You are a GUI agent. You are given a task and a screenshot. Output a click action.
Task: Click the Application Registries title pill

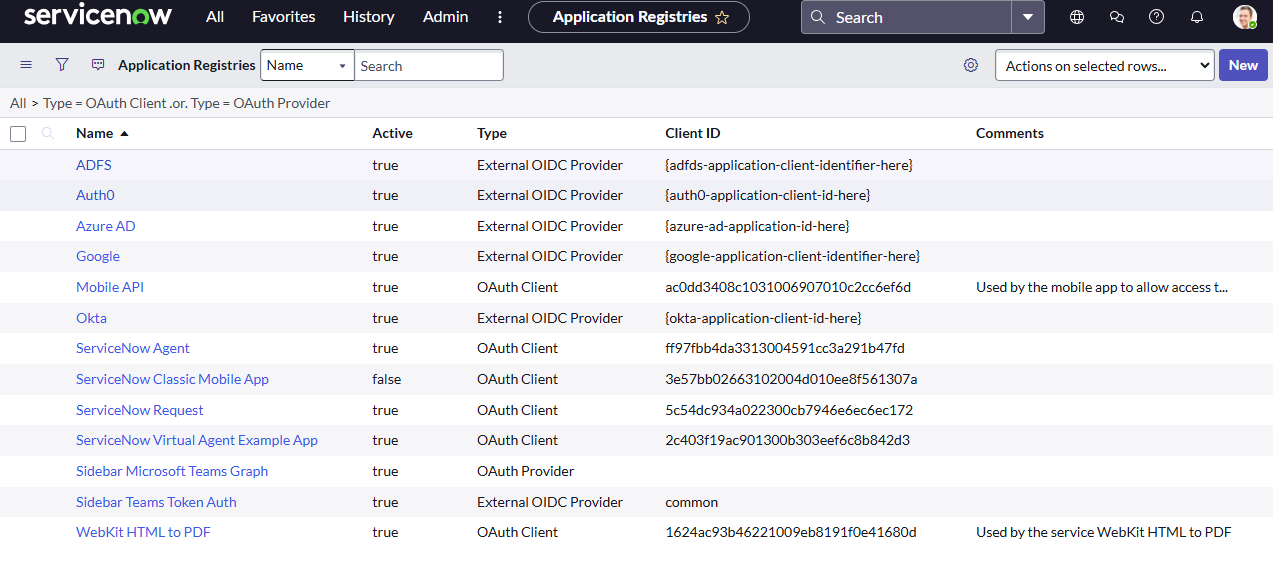pos(639,17)
